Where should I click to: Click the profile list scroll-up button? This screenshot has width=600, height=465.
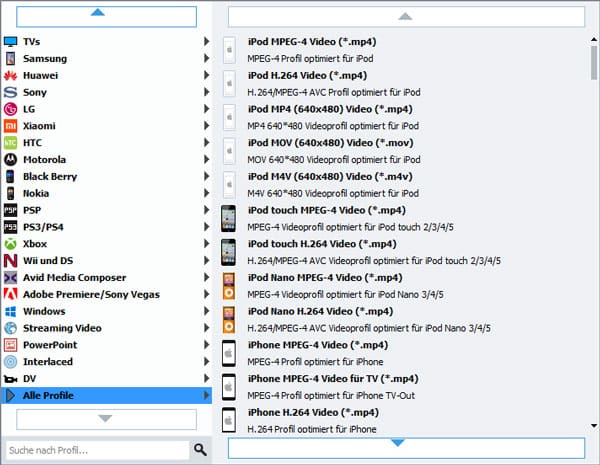tap(406, 16)
